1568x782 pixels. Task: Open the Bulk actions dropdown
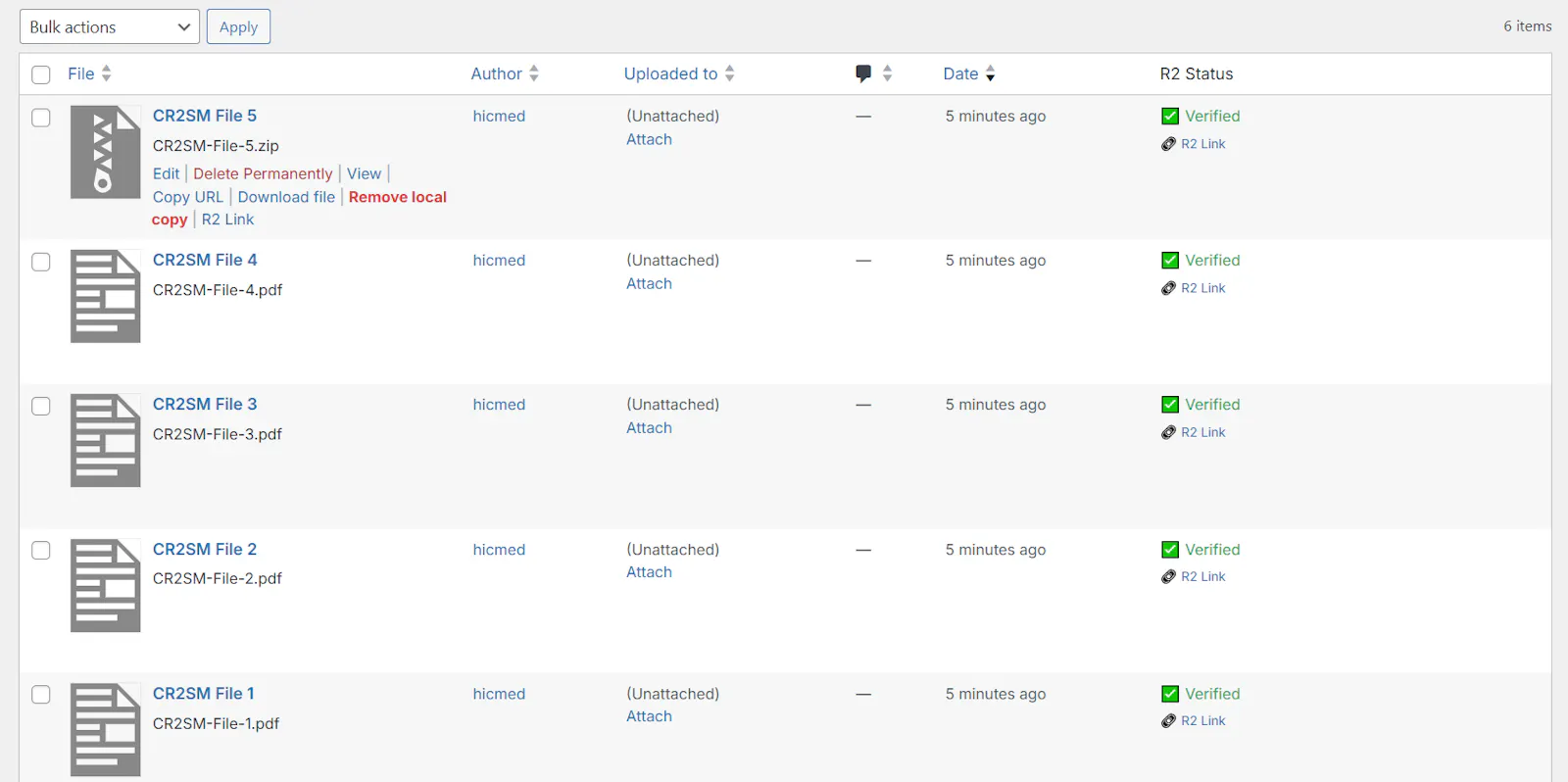pos(110,26)
